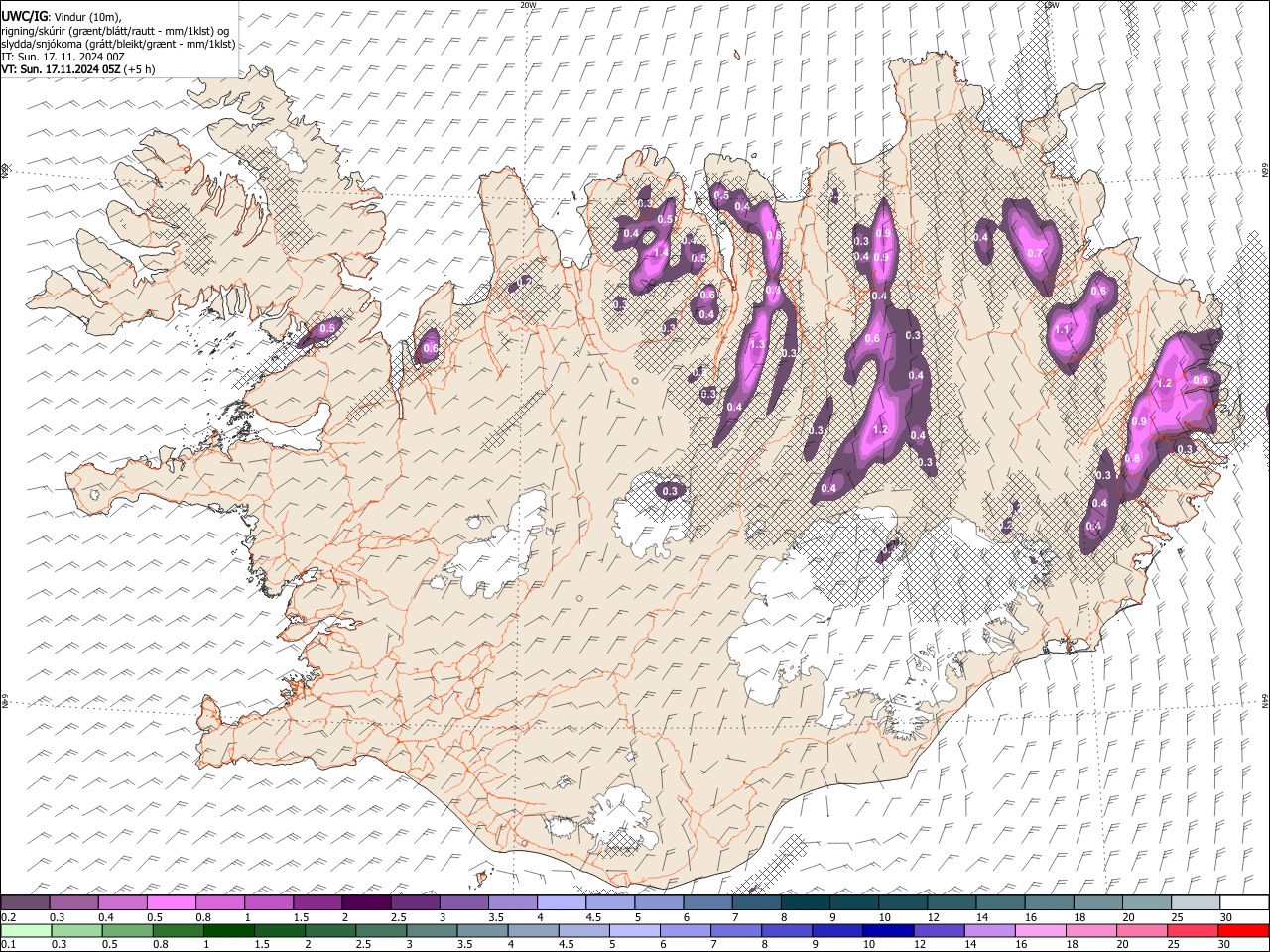This screenshot has width=1270, height=952.
Task: Pick the pale grey swatch between 25 and 30 in the upper legend row
Action: pyautogui.click(x=1195, y=902)
